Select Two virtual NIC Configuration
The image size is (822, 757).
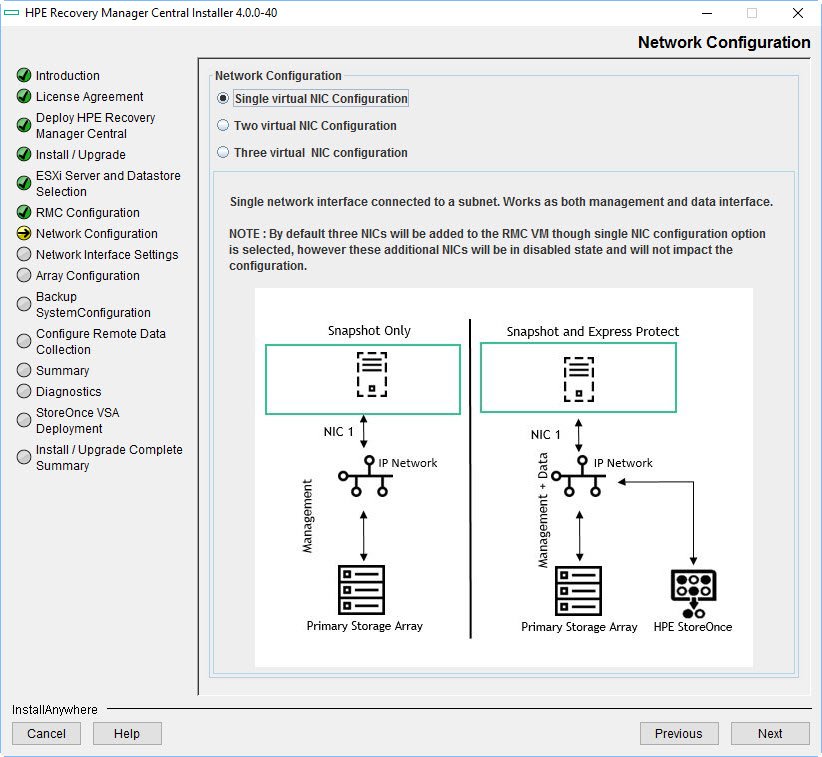[x=222, y=125]
